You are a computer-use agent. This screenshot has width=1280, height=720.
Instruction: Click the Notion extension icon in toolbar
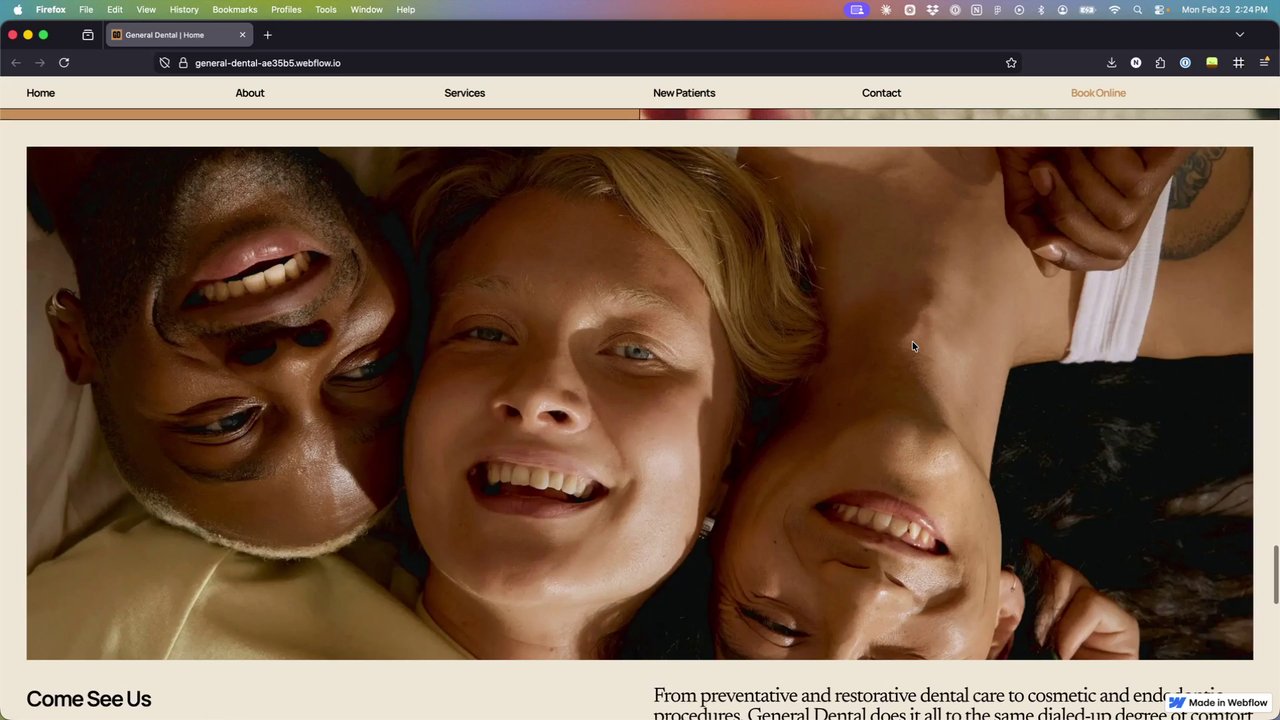(x=1136, y=63)
